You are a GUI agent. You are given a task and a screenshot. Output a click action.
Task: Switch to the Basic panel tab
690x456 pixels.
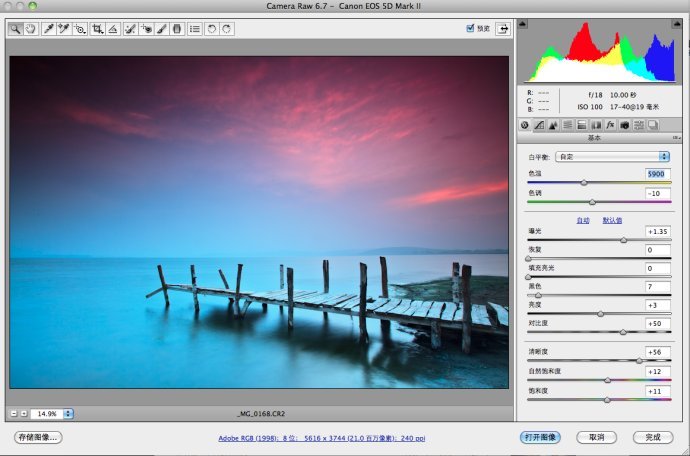click(525, 125)
